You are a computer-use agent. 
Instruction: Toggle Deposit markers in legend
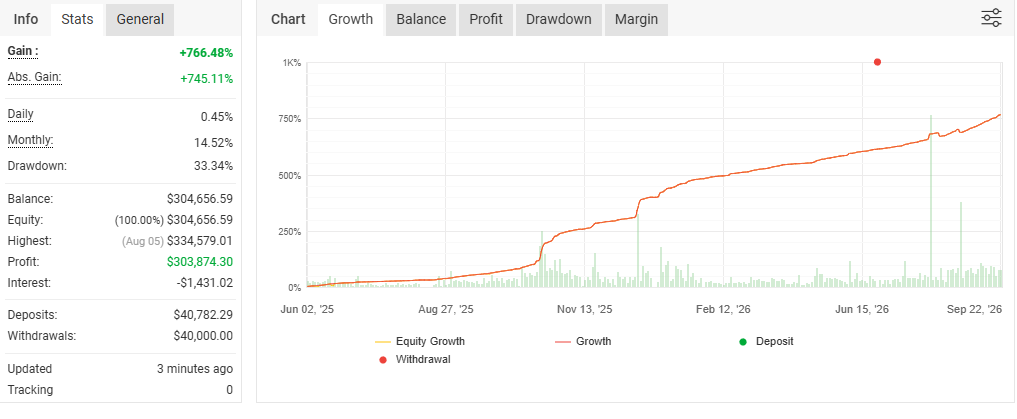click(x=766, y=341)
